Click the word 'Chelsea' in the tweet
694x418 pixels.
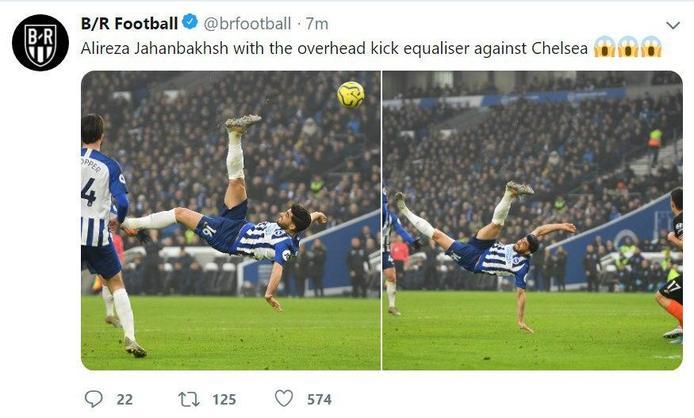(x=556, y=47)
